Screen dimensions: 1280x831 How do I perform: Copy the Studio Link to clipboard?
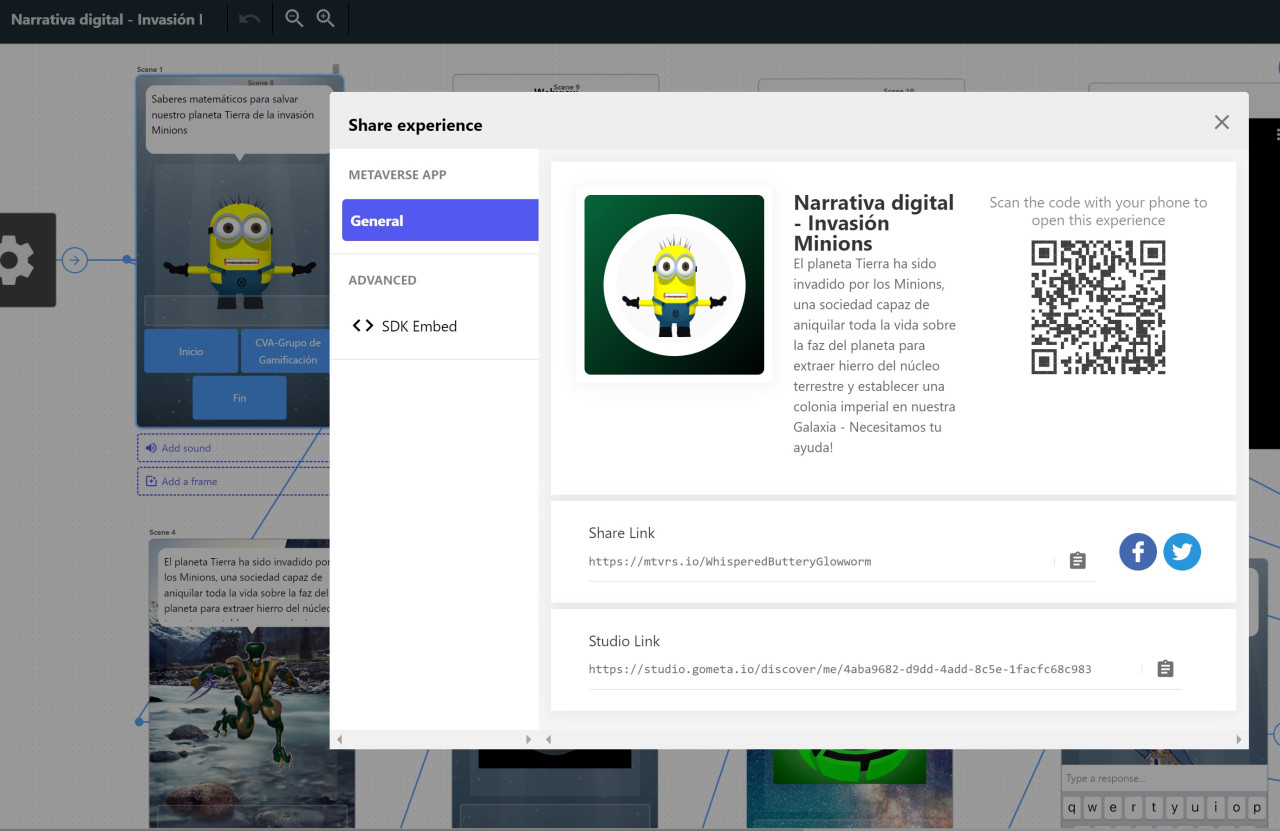(x=1165, y=669)
